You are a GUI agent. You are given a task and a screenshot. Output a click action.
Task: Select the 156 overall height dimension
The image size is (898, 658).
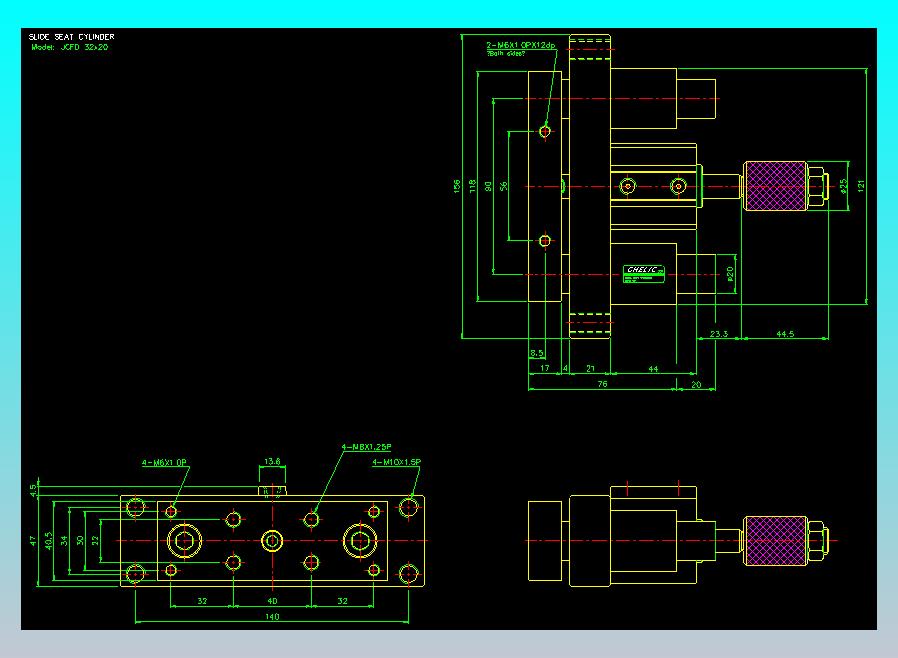pyautogui.click(x=456, y=186)
